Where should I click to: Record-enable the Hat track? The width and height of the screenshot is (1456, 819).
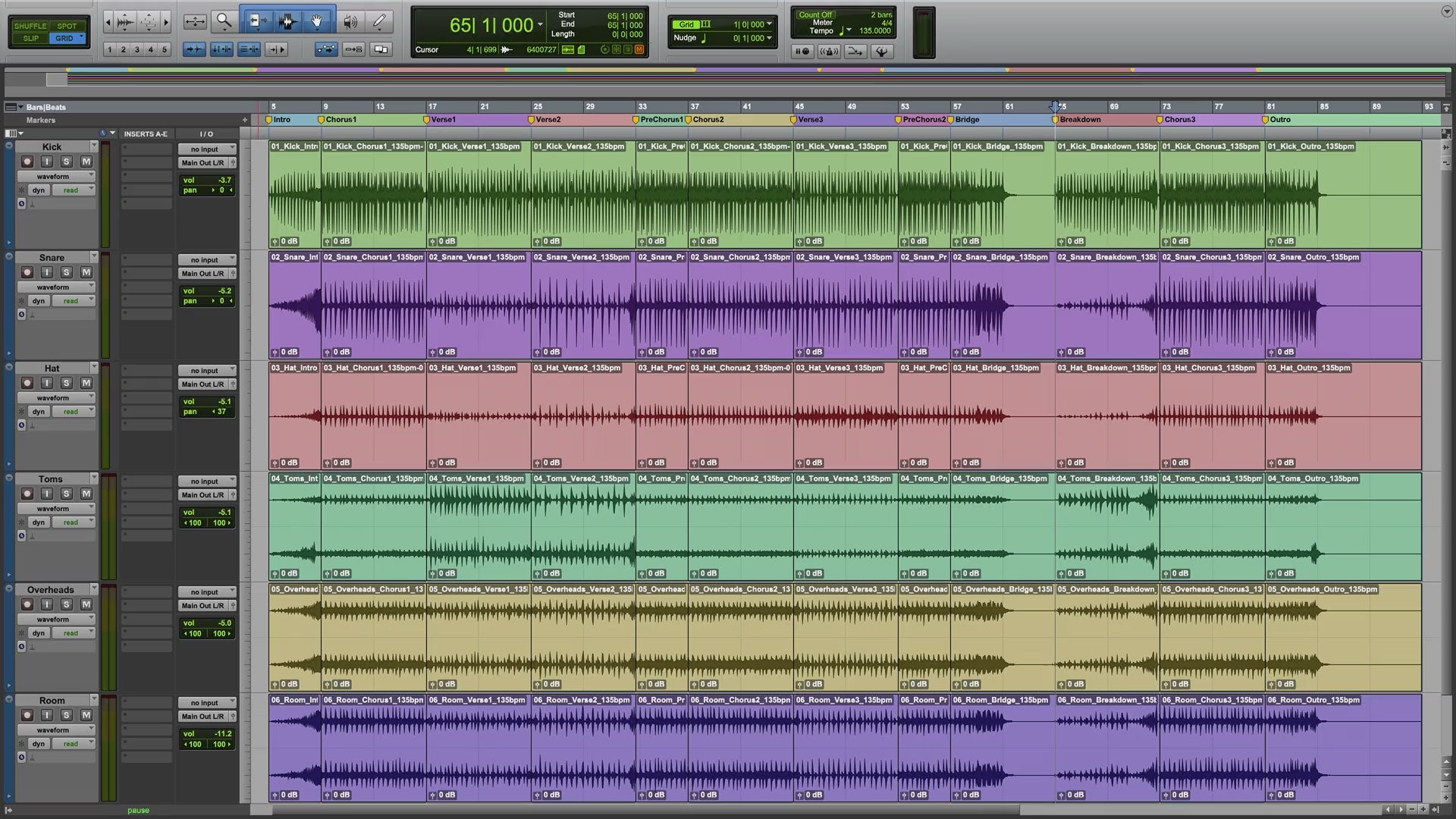point(27,383)
